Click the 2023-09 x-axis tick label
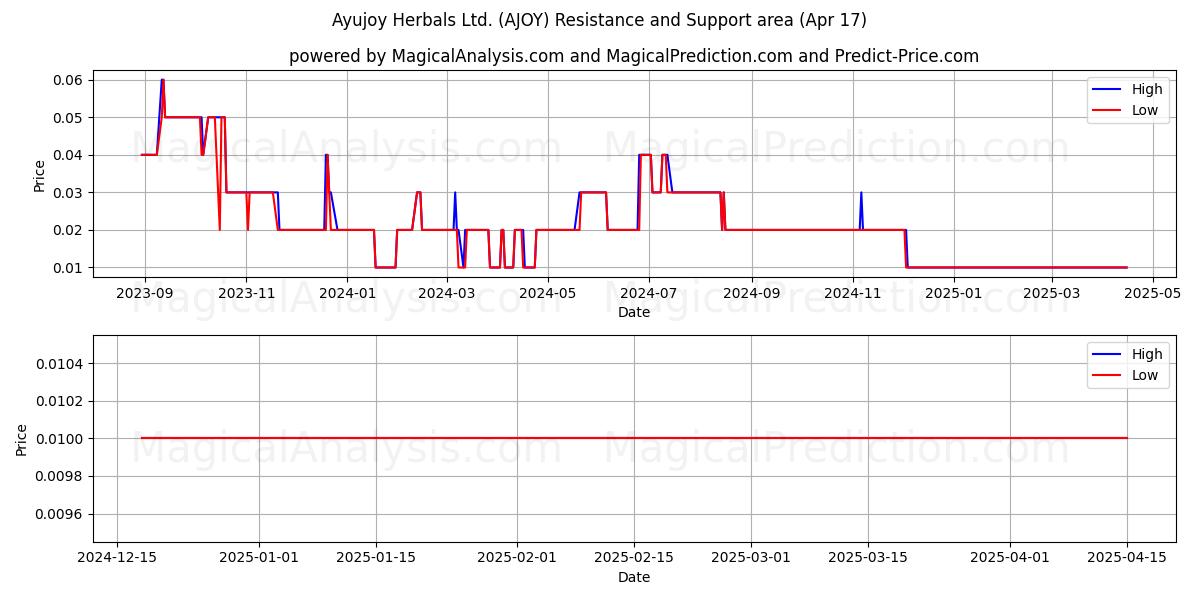Image resolution: width=1200 pixels, height=600 pixels. (145, 294)
